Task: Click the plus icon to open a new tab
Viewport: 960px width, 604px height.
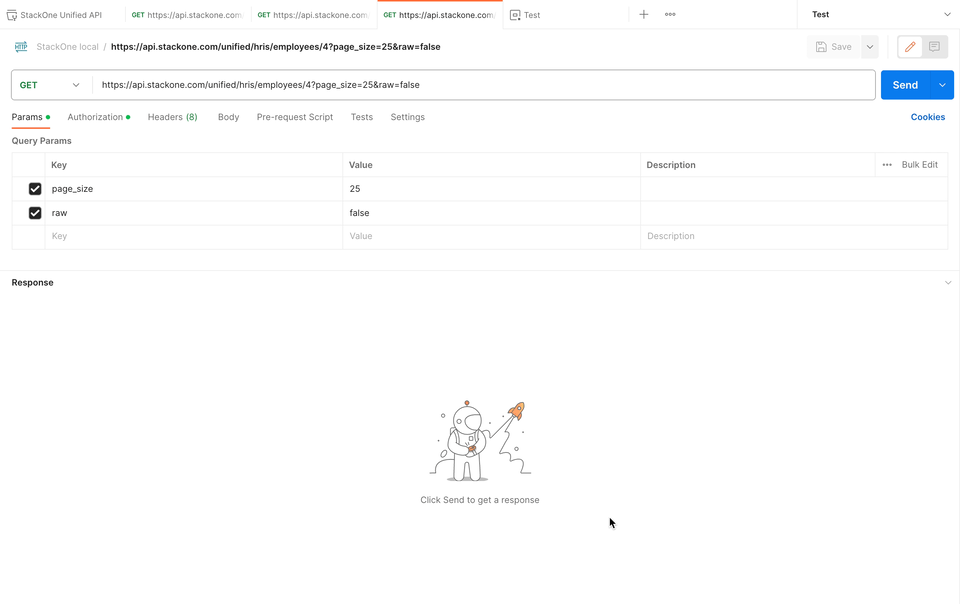Action: (643, 14)
